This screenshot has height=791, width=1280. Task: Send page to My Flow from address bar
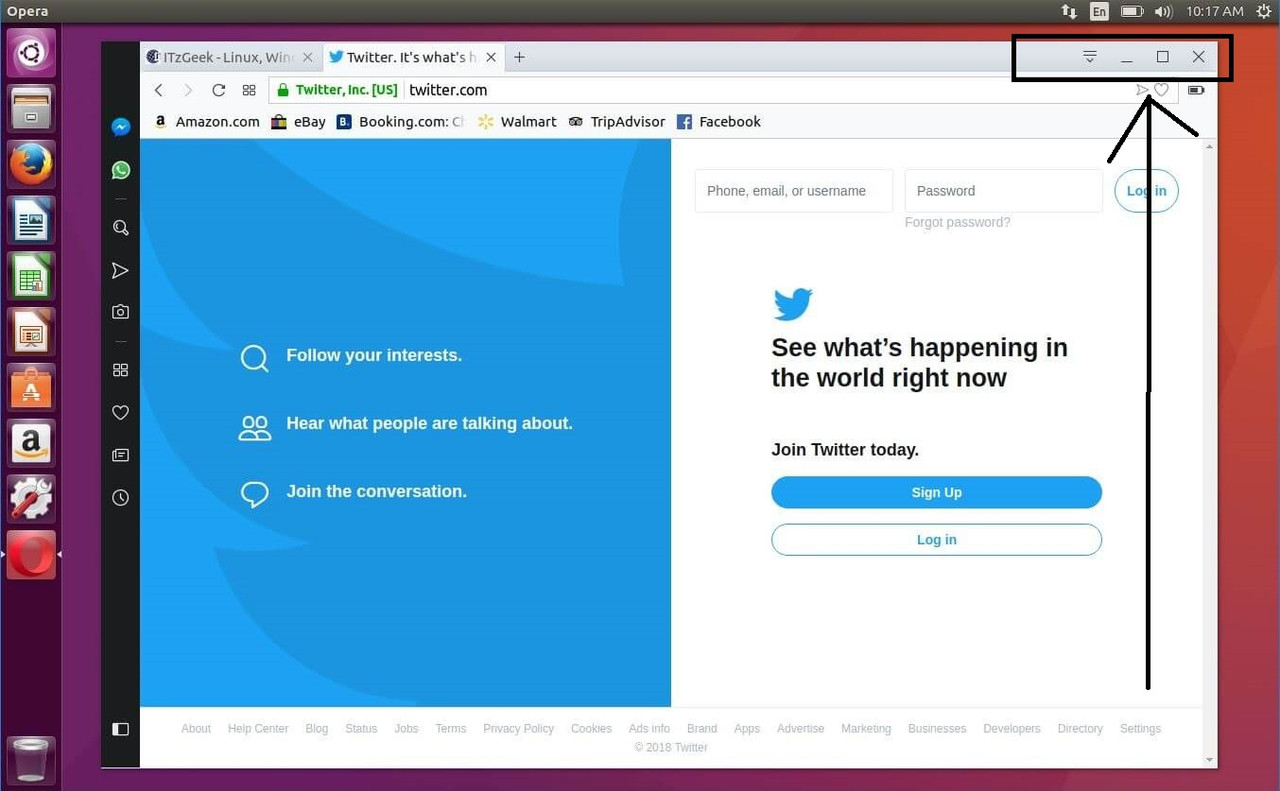point(1142,90)
